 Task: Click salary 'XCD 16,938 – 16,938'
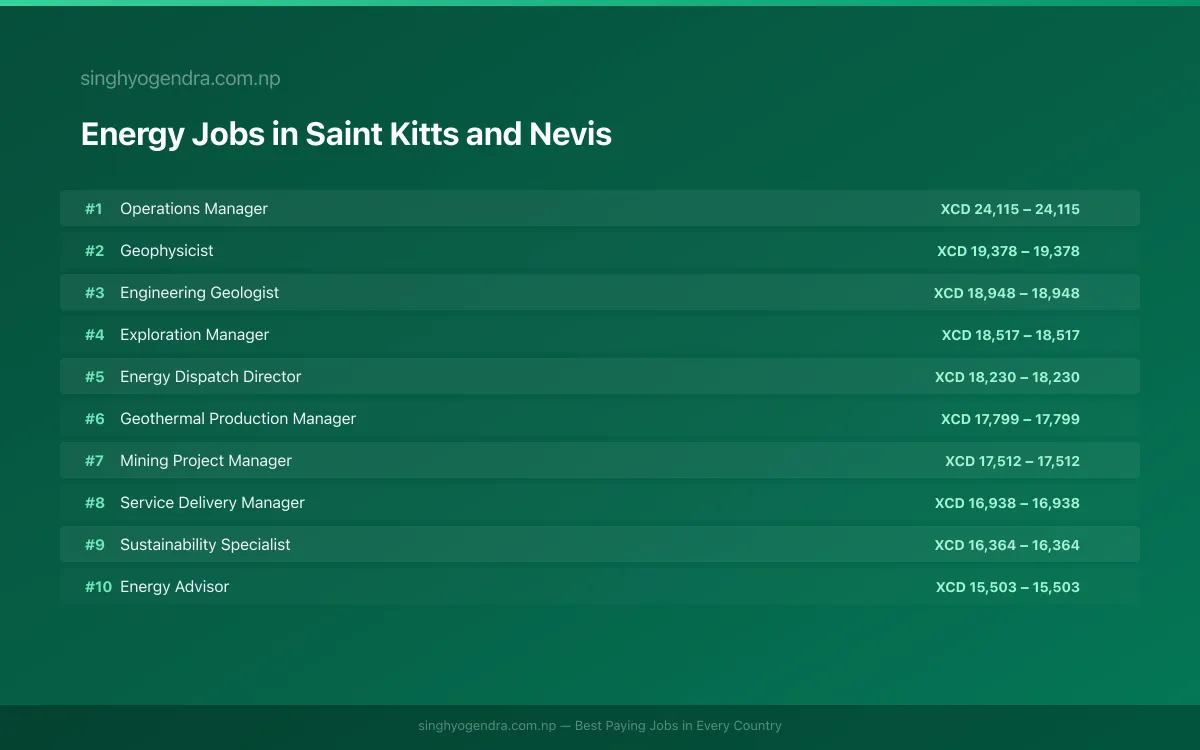[x=1007, y=503]
